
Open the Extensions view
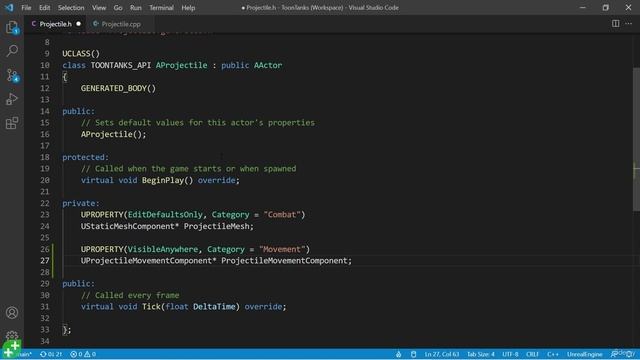12,123
